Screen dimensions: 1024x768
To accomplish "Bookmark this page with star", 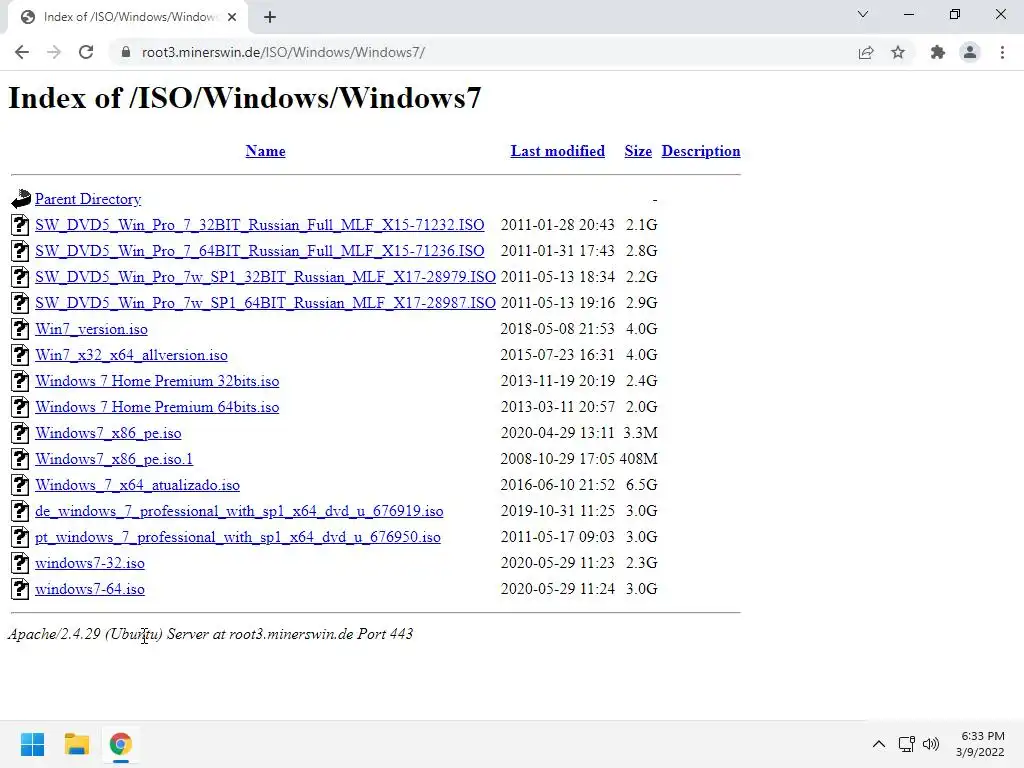I will pos(898,52).
